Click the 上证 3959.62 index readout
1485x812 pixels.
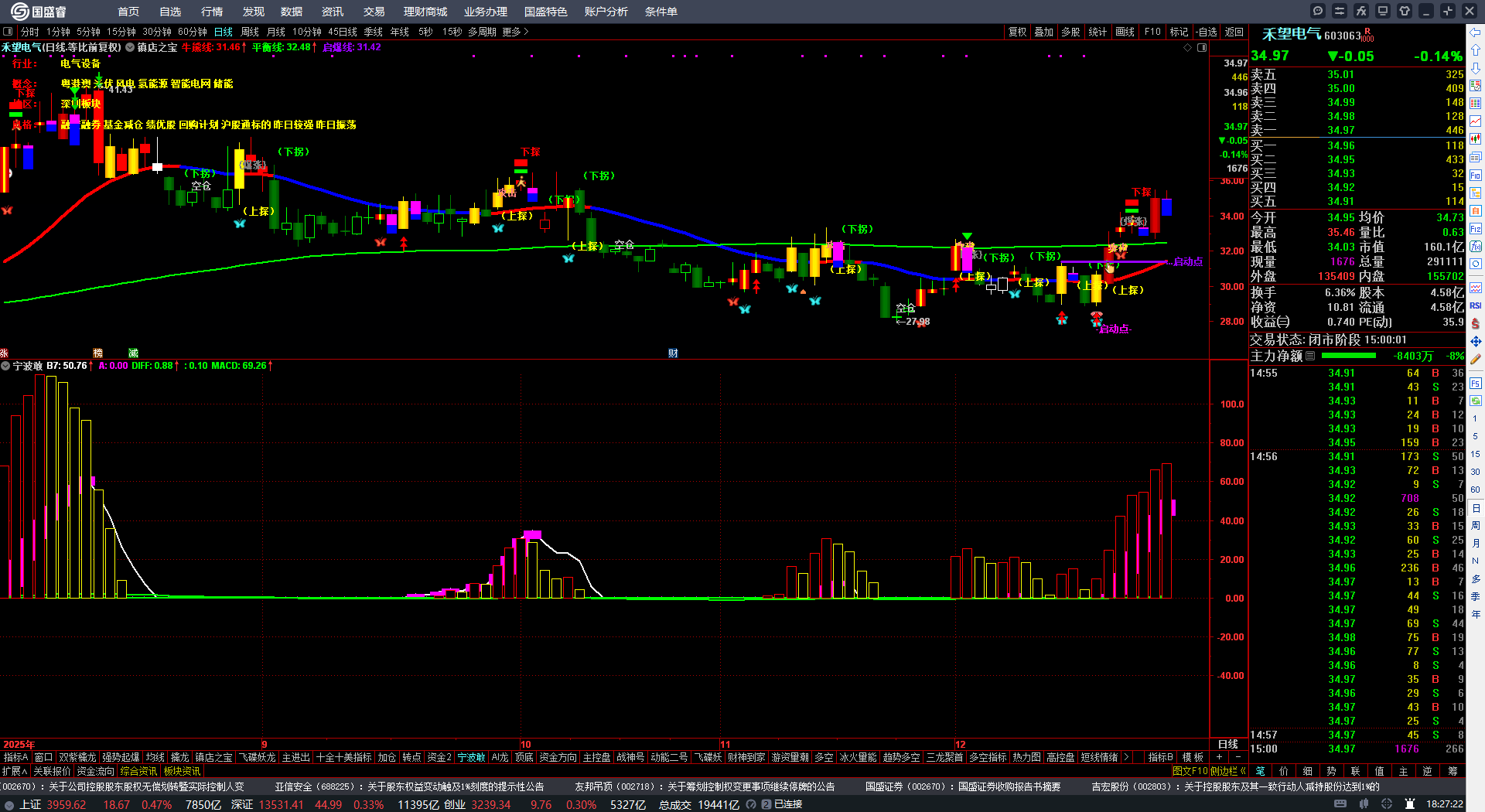[53, 804]
